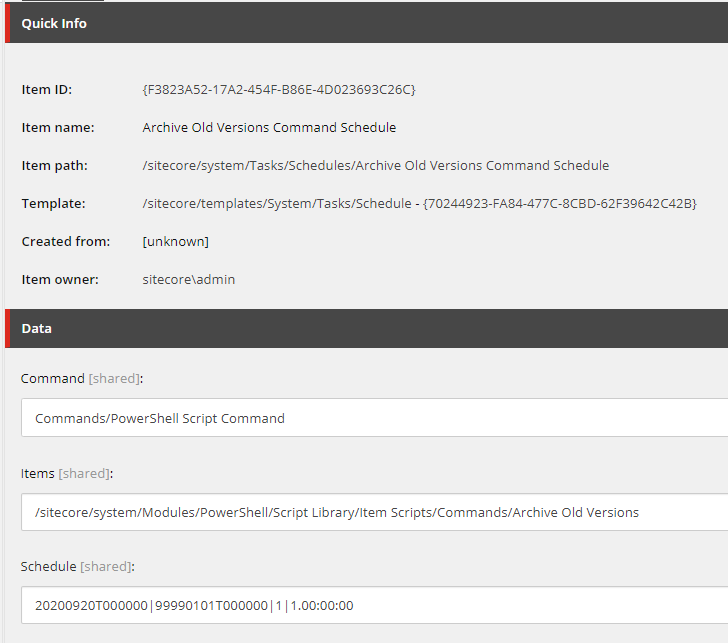This screenshot has width=728, height=643.
Task: Select the item path under Tasks/Schedules
Action: 376,165
